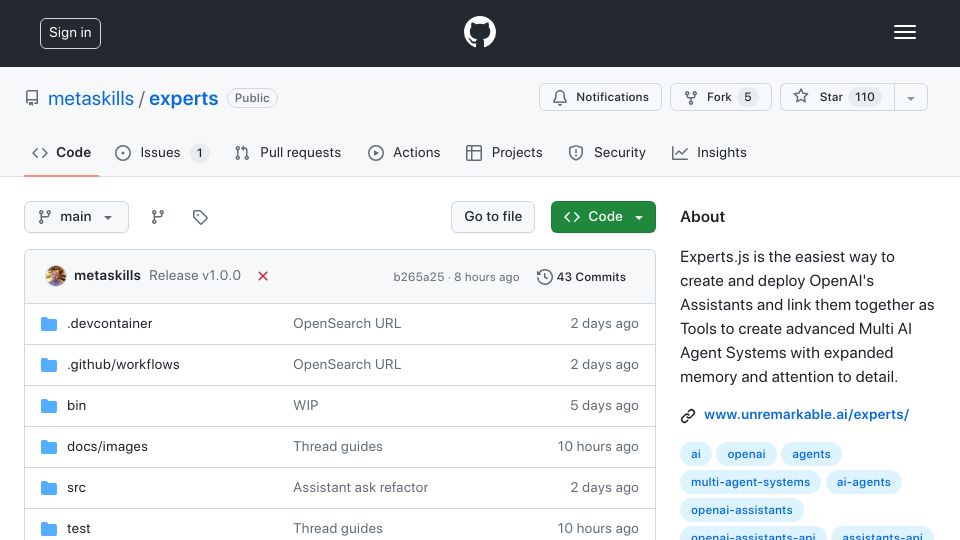Click the red failed status X icon
This screenshot has width=960, height=540.
pos(263,276)
